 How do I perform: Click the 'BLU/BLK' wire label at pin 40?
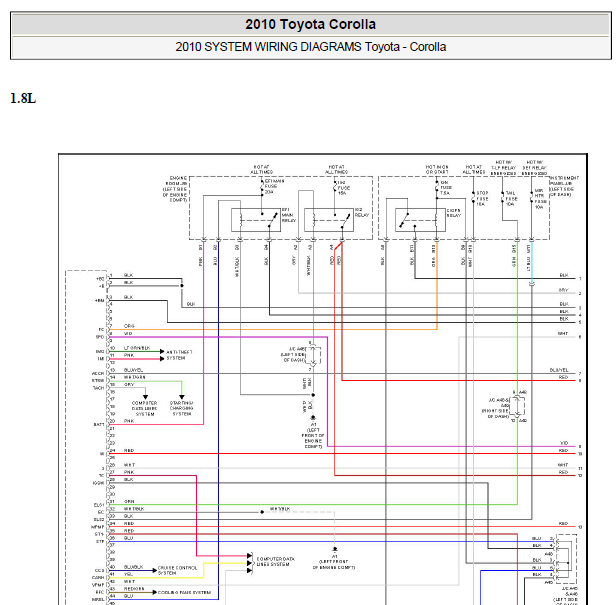click(x=134, y=567)
